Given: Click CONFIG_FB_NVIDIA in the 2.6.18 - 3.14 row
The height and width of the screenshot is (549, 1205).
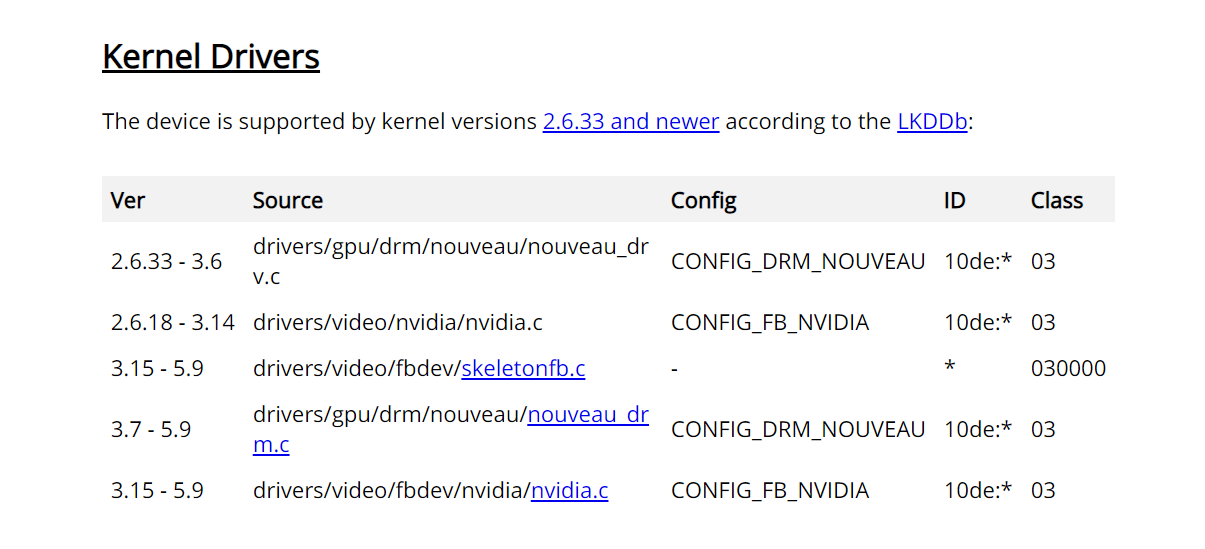Looking at the screenshot, I should (x=770, y=323).
